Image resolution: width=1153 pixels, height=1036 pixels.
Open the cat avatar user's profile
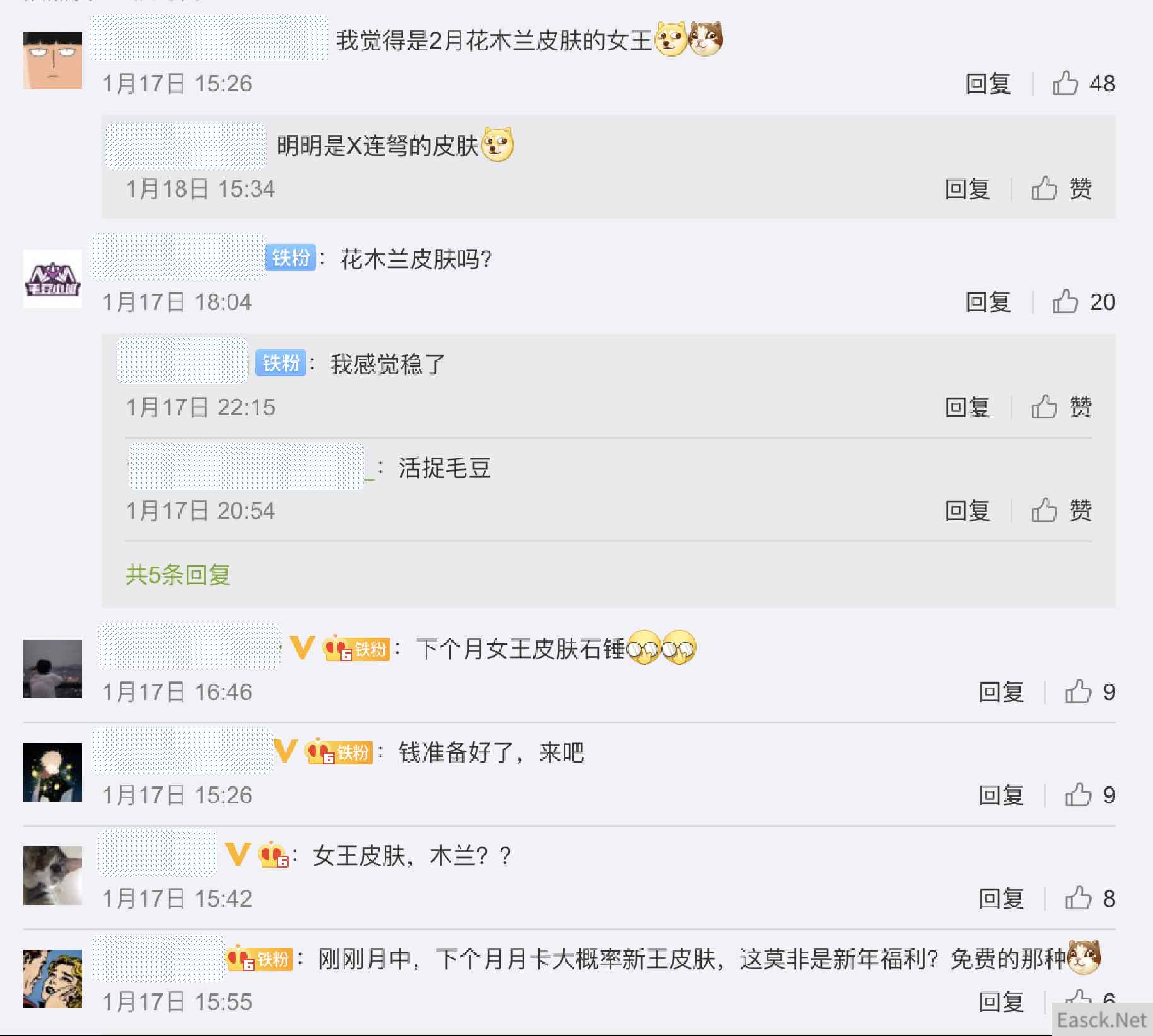click(x=52, y=875)
